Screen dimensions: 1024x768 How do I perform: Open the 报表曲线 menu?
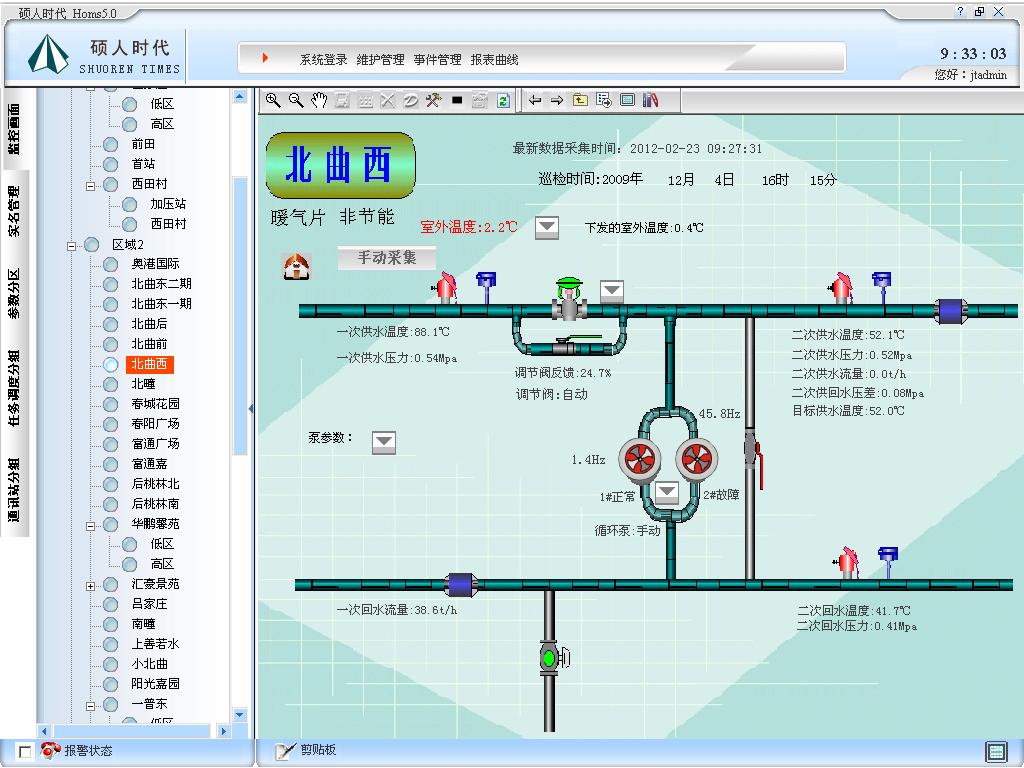tap(494, 60)
